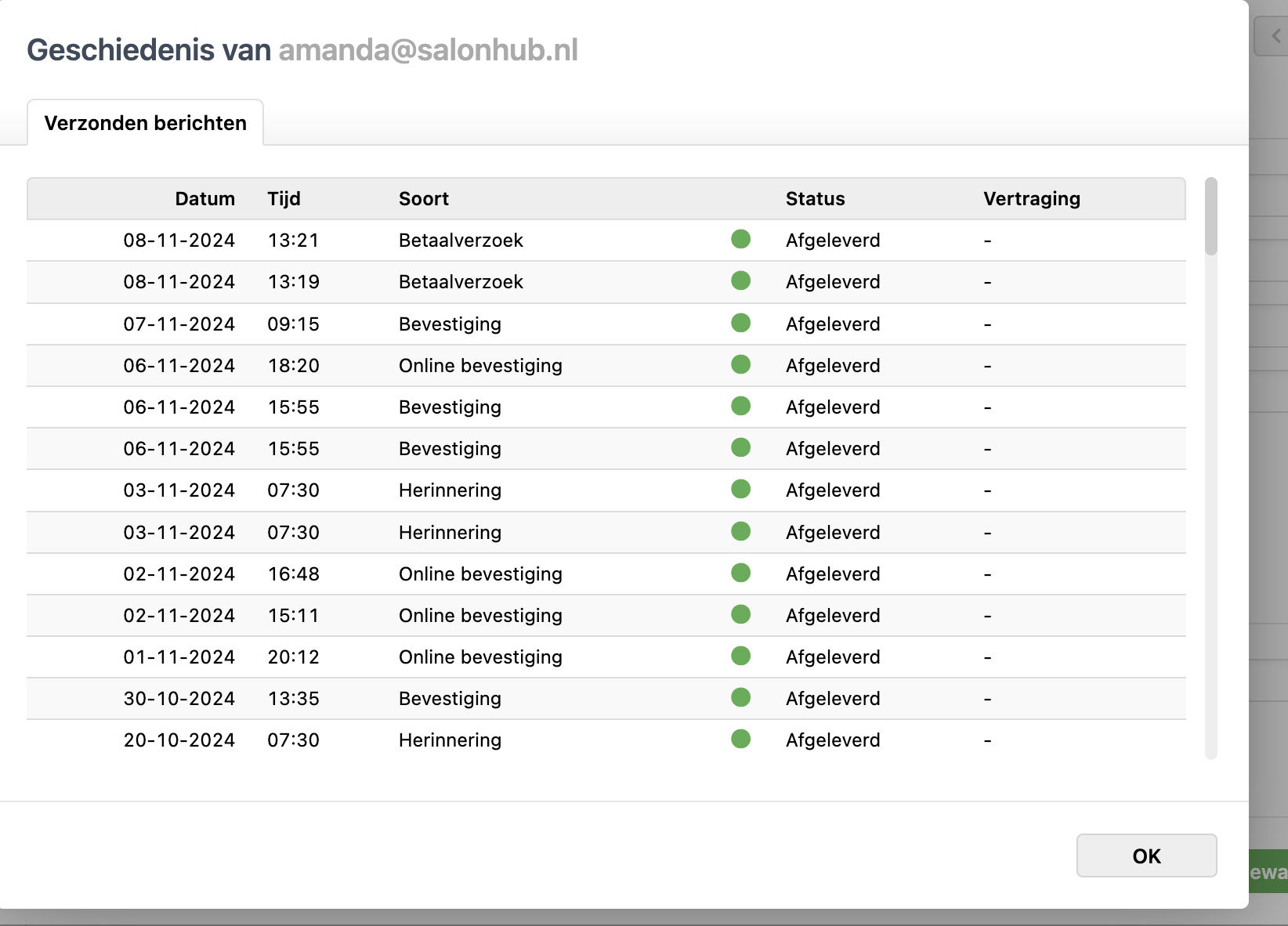1288x926 pixels.
Task: Click the Tijd column header
Action: (x=284, y=199)
